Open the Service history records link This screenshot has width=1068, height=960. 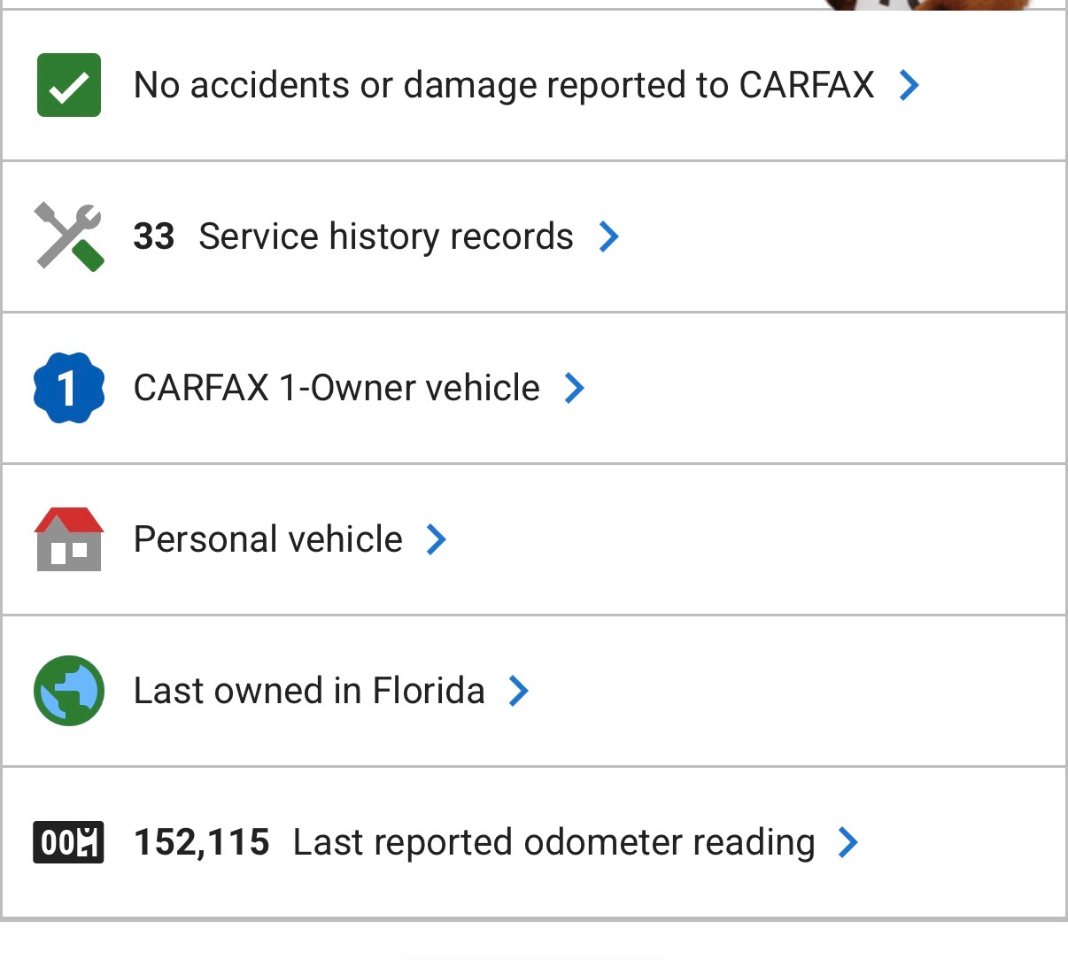point(386,237)
